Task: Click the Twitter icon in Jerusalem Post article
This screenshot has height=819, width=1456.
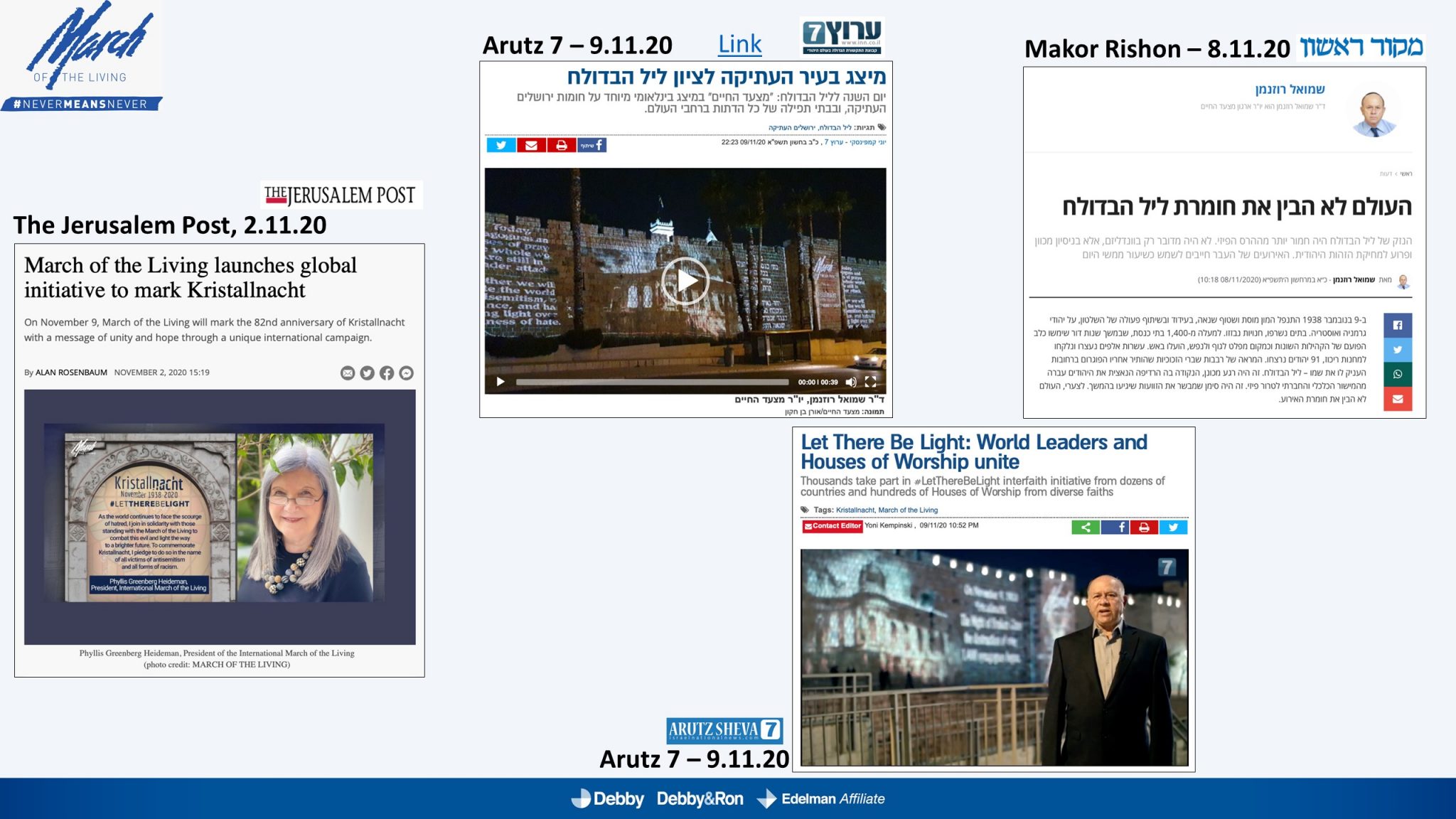Action: click(x=367, y=373)
